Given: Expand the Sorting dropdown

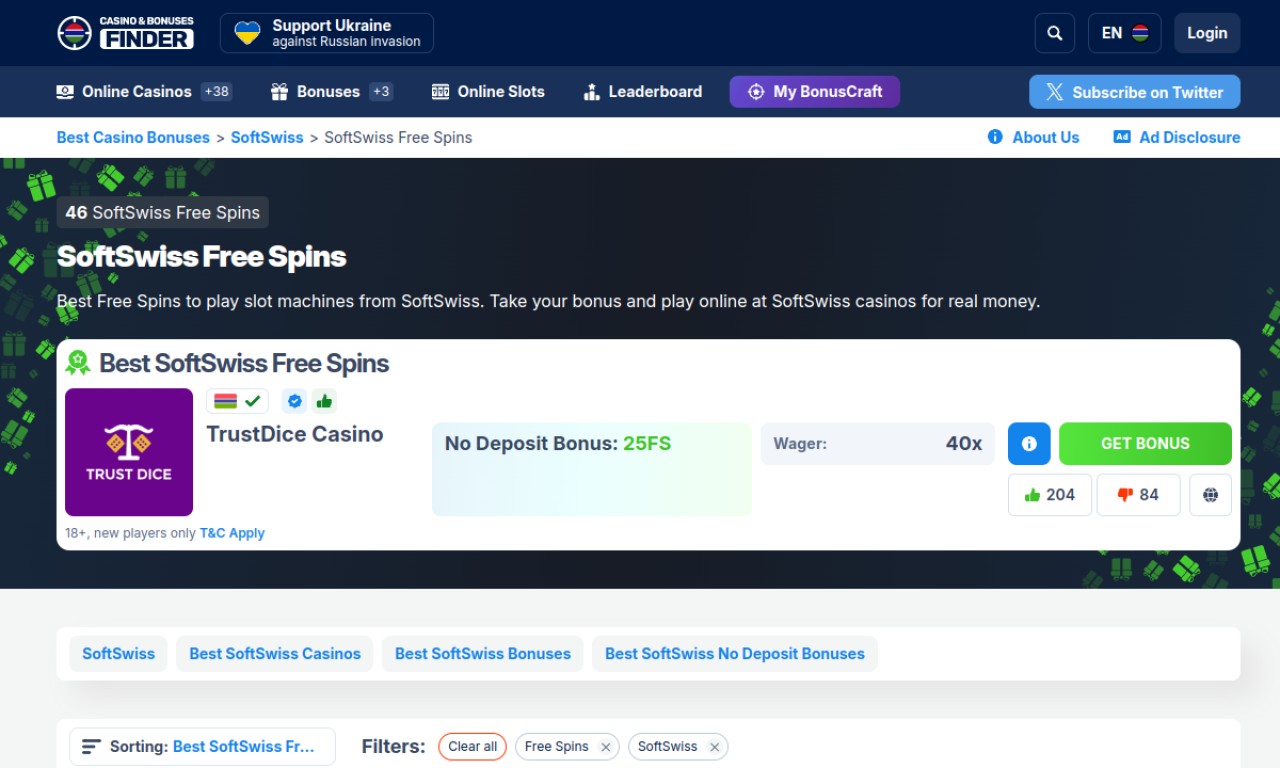Looking at the screenshot, I should (x=202, y=747).
